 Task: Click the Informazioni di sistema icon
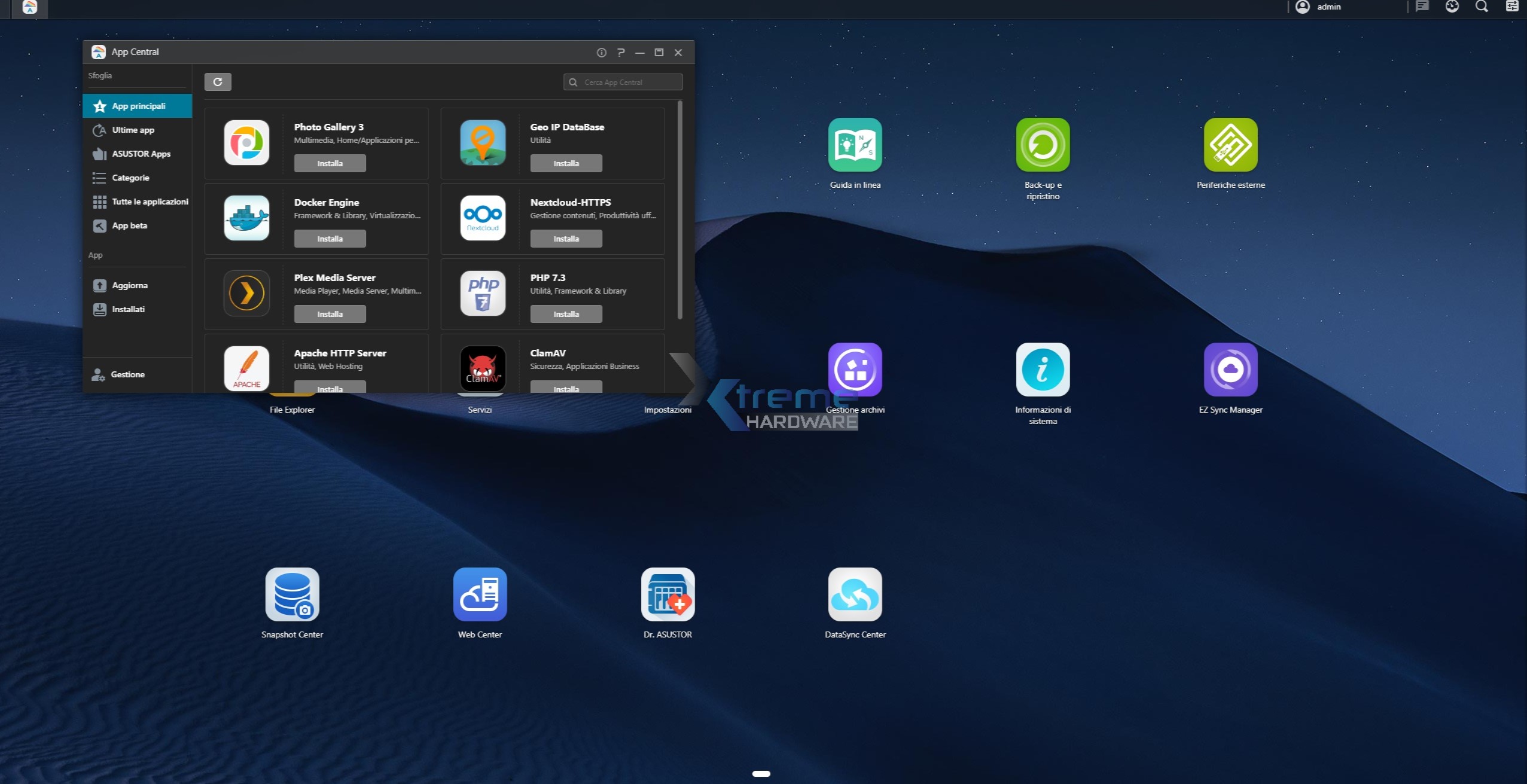pyautogui.click(x=1043, y=370)
